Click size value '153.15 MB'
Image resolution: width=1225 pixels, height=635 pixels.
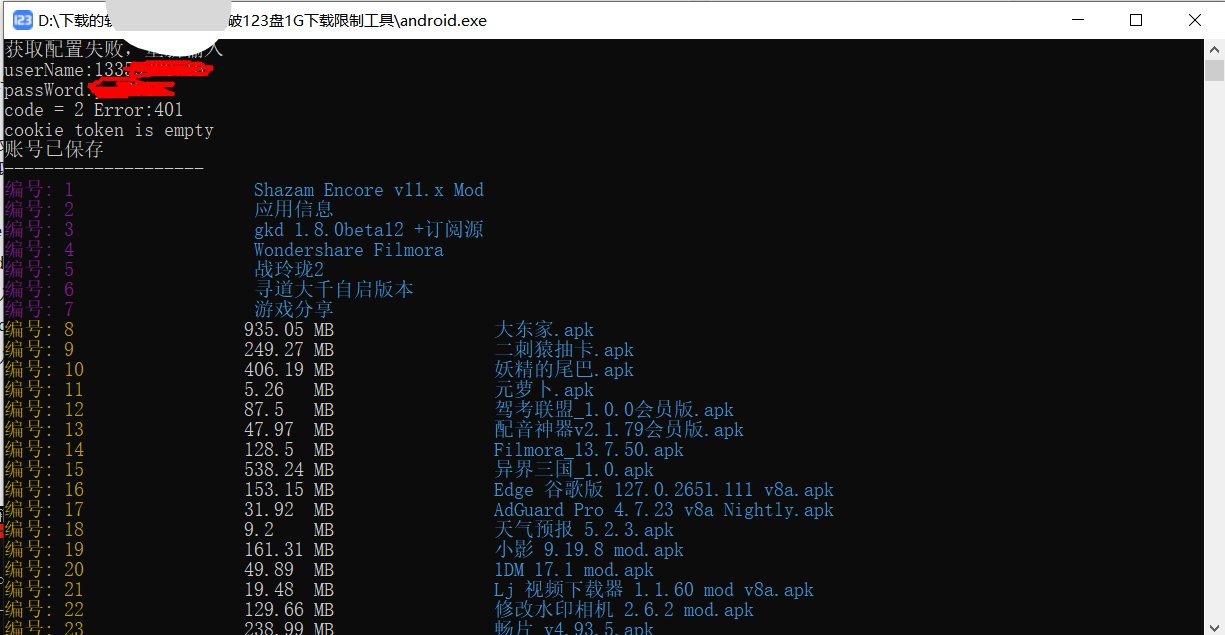(289, 490)
